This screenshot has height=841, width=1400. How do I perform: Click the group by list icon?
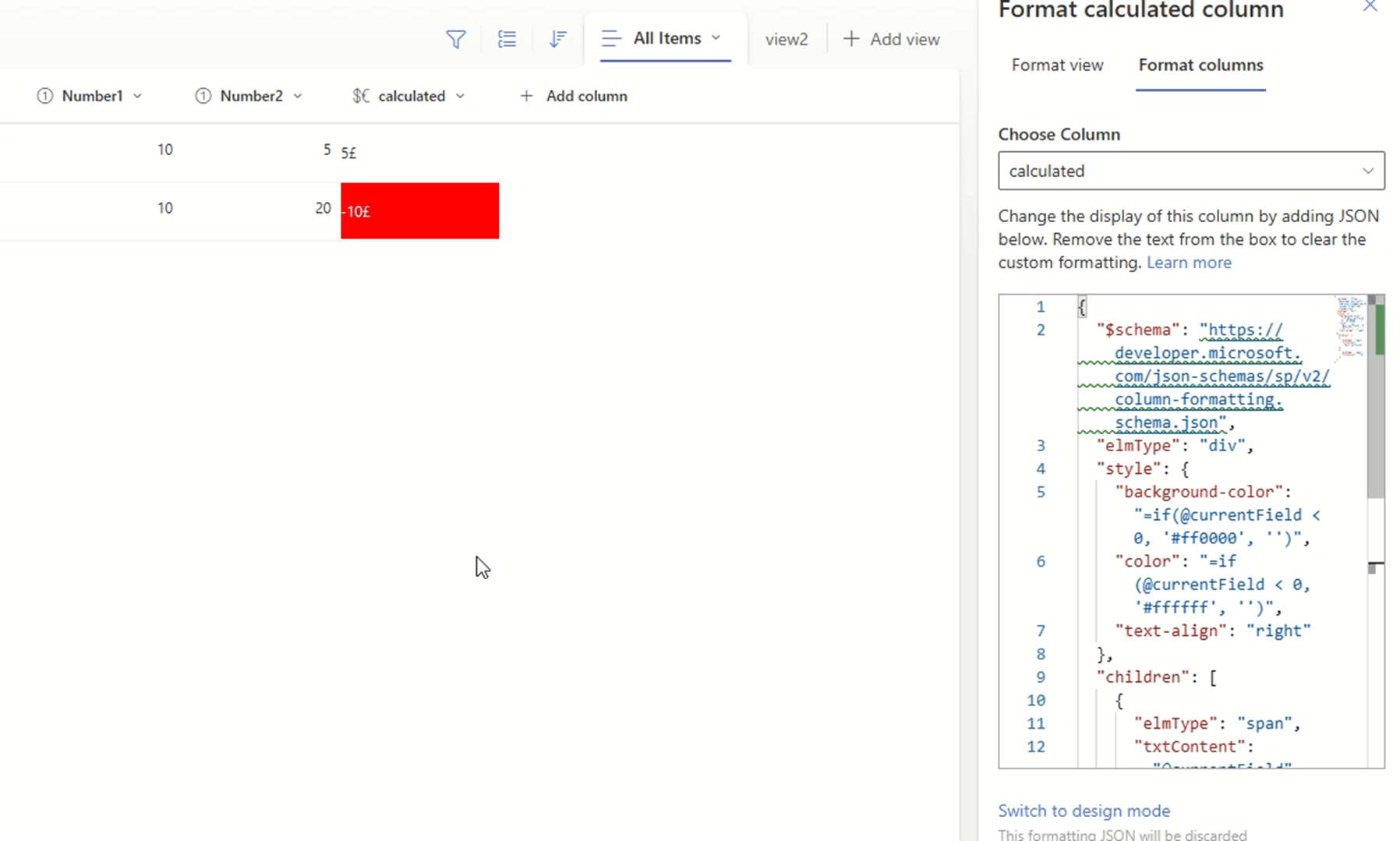point(507,39)
